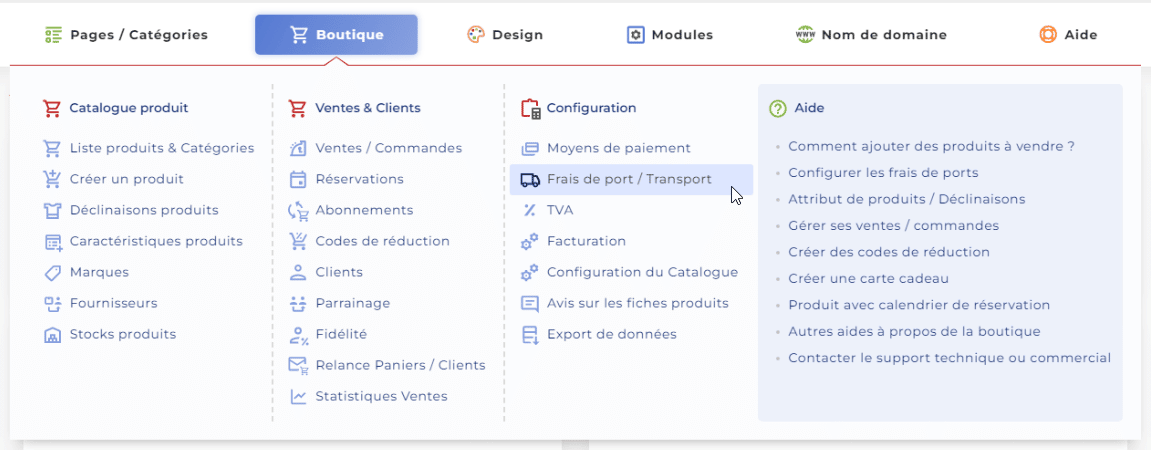Click the credit card icon for Moyens de paiement
The image size is (1151, 450).
[x=530, y=148]
